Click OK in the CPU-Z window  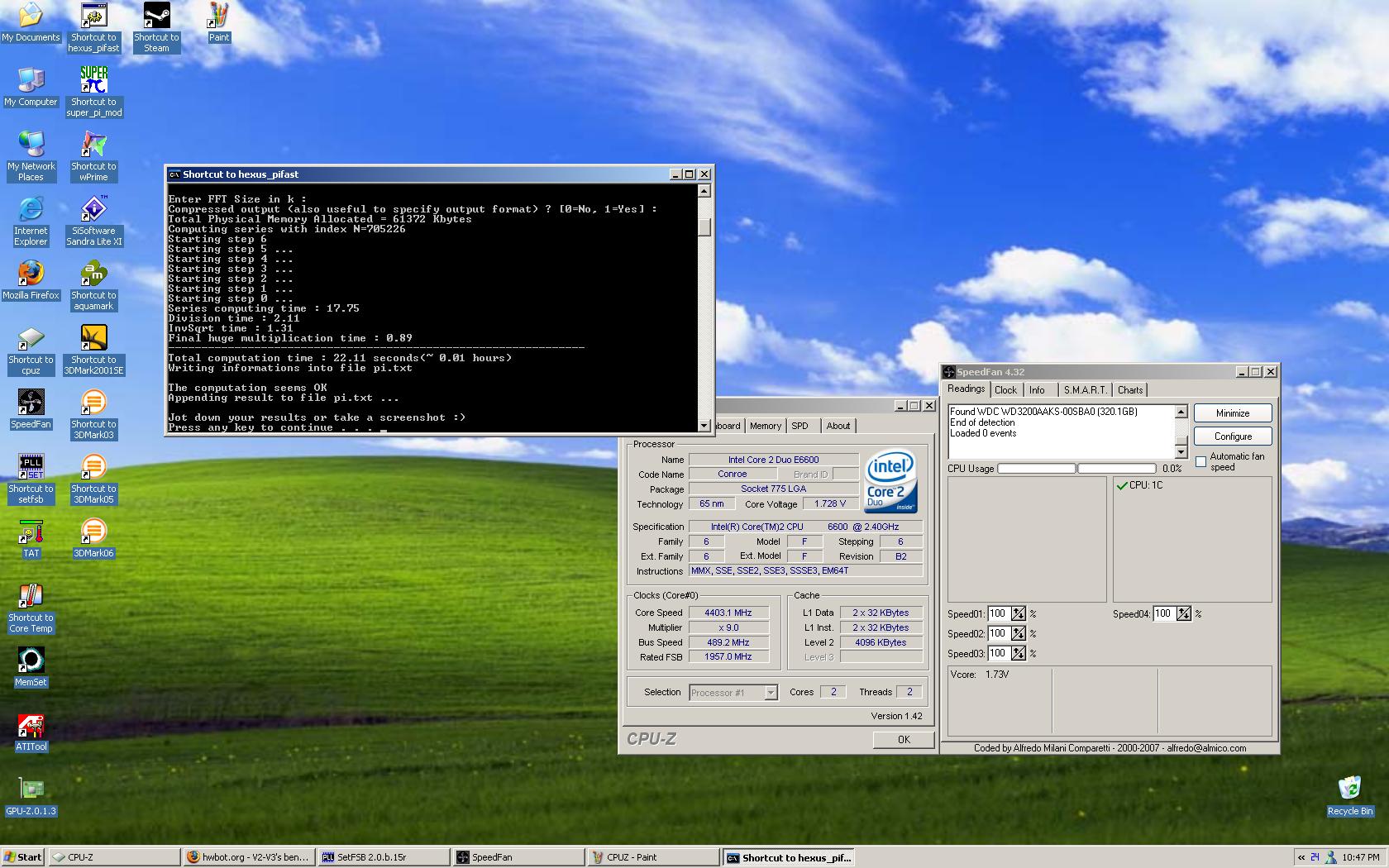click(904, 740)
